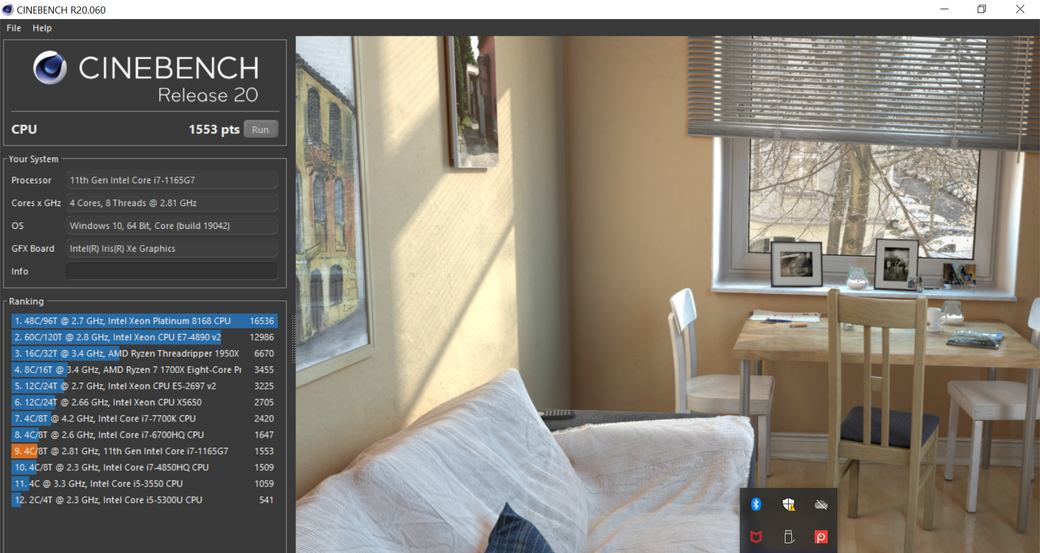Select the Core i5-5300U ranking entry
Image resolution: width=1040 pixels, height=553 pixels.
click(144, 500)
